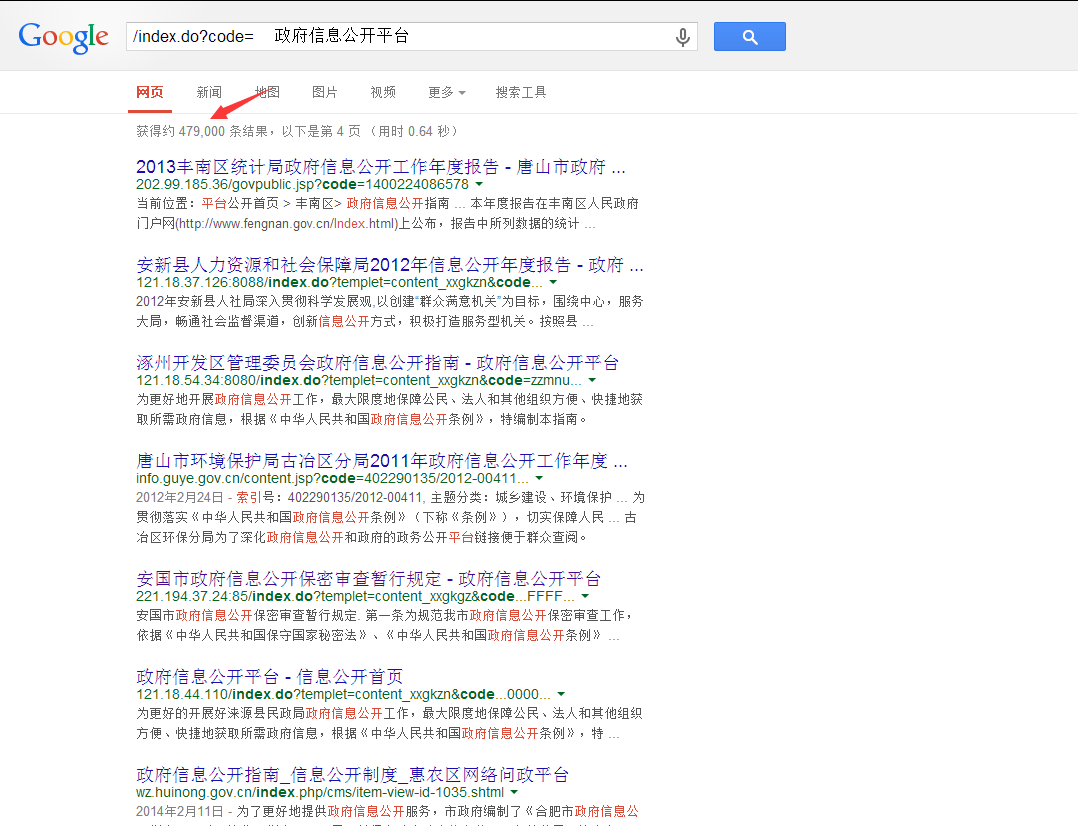Click the blue magnifier search button
This screenshot has width=1078, height=826.
click(x=749, y=36)
